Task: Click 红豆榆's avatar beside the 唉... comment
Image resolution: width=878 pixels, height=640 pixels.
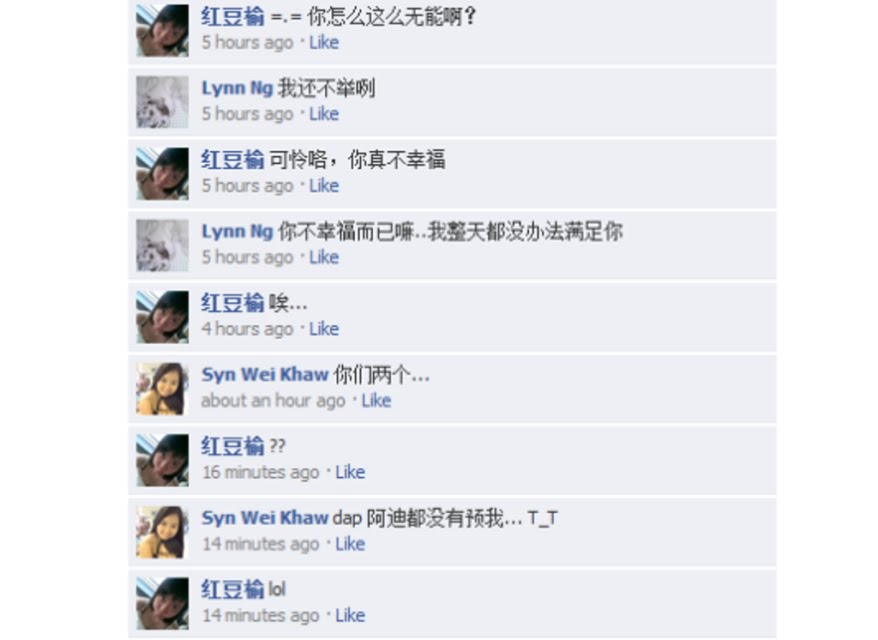Action: (x=162, y=317)
